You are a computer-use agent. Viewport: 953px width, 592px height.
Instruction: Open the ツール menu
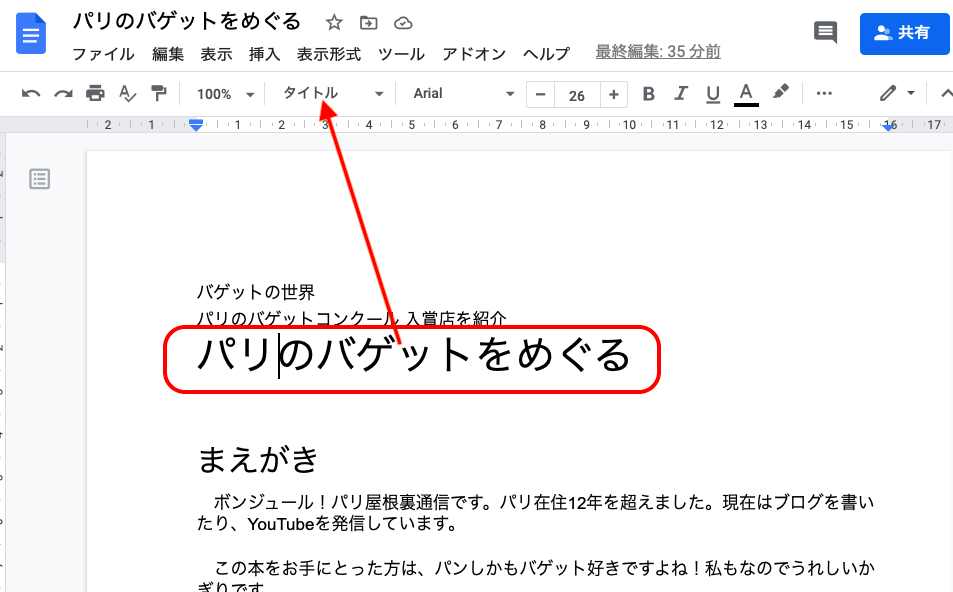401,54
